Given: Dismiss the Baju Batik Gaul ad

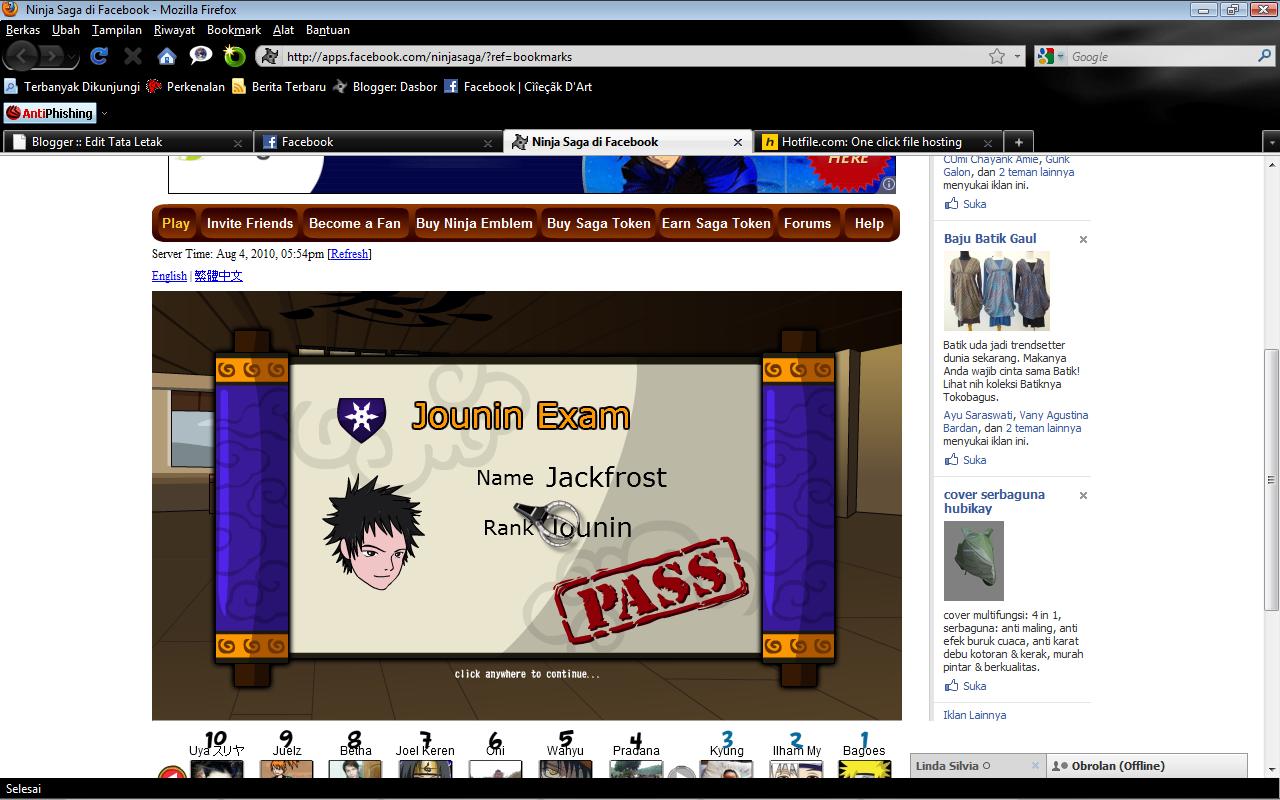Looking at the screenshot, I should (x=1083, y=240).
